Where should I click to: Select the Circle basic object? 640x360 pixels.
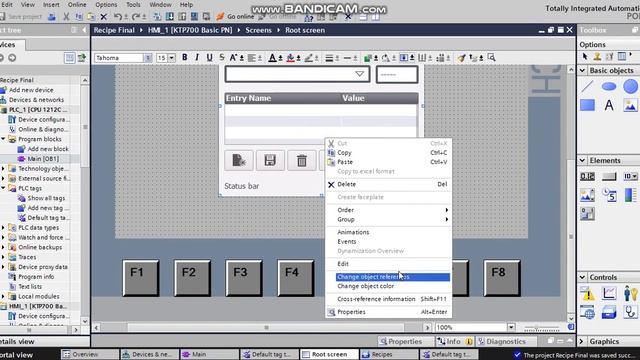click(630, 86)
